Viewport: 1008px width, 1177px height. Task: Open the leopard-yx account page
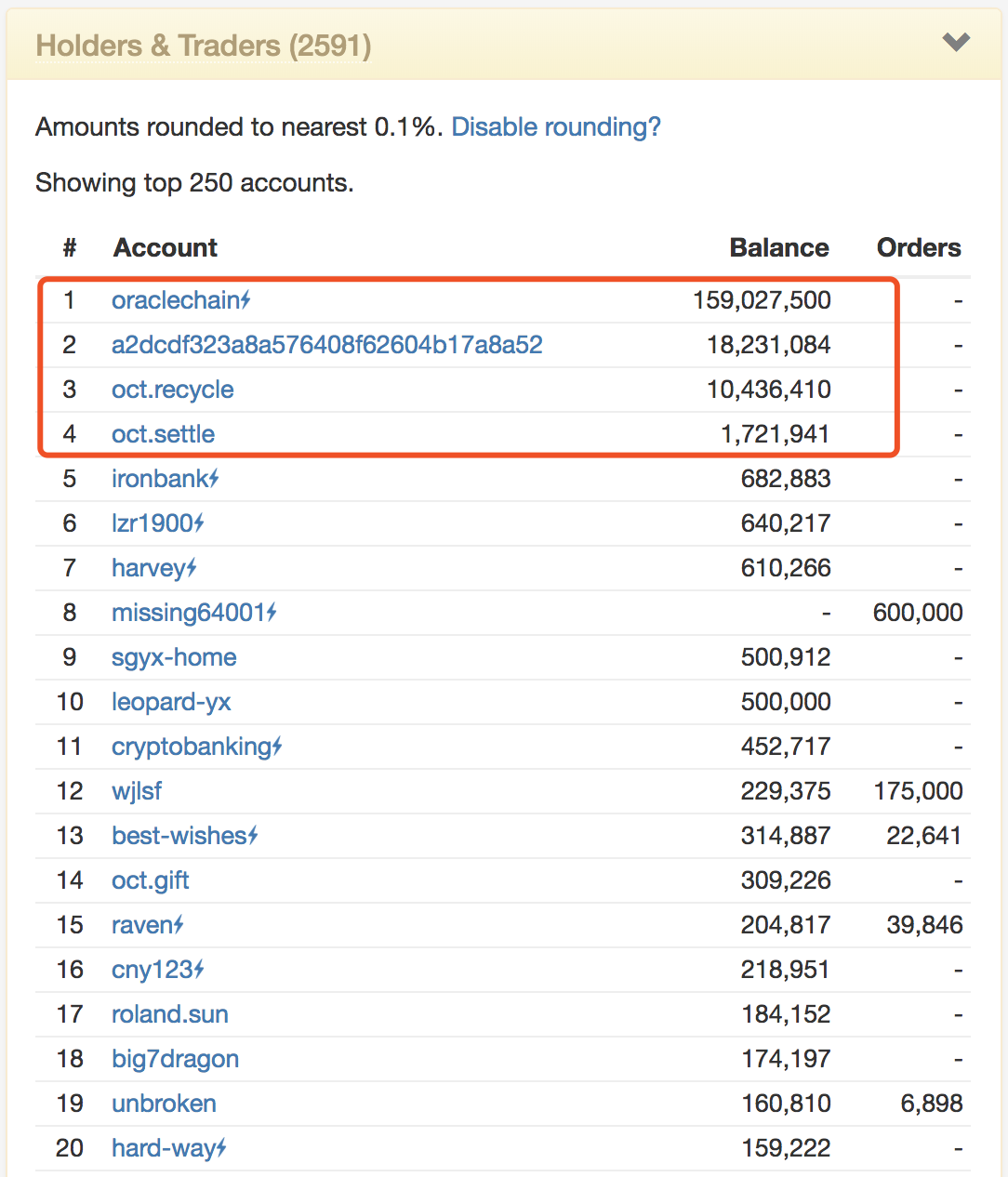click(171, 702)
